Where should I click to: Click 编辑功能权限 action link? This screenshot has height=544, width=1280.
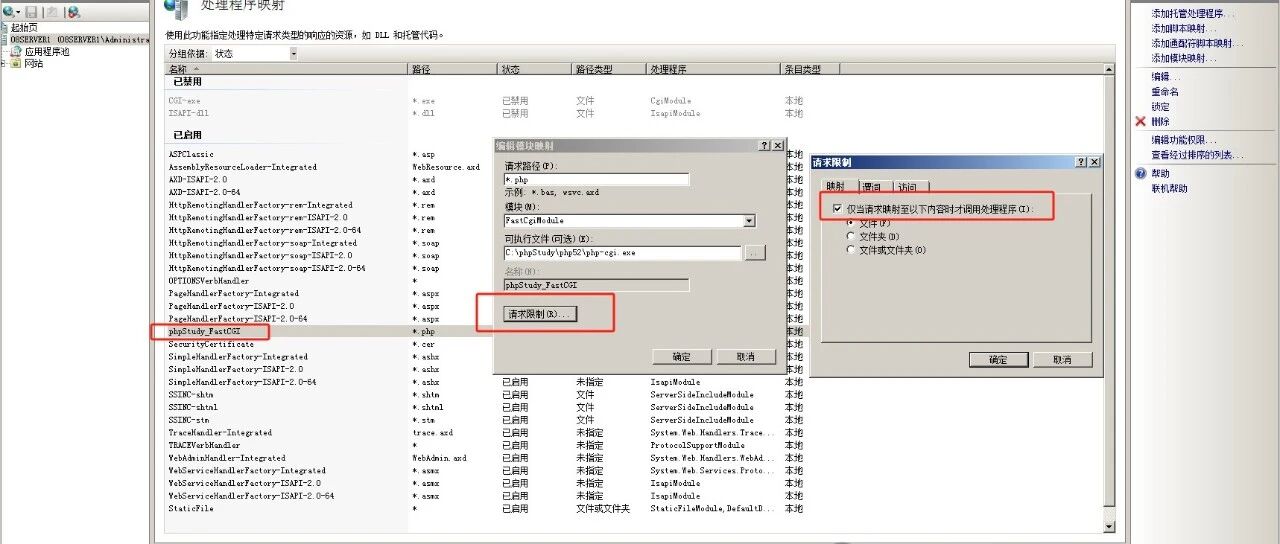1184,140
